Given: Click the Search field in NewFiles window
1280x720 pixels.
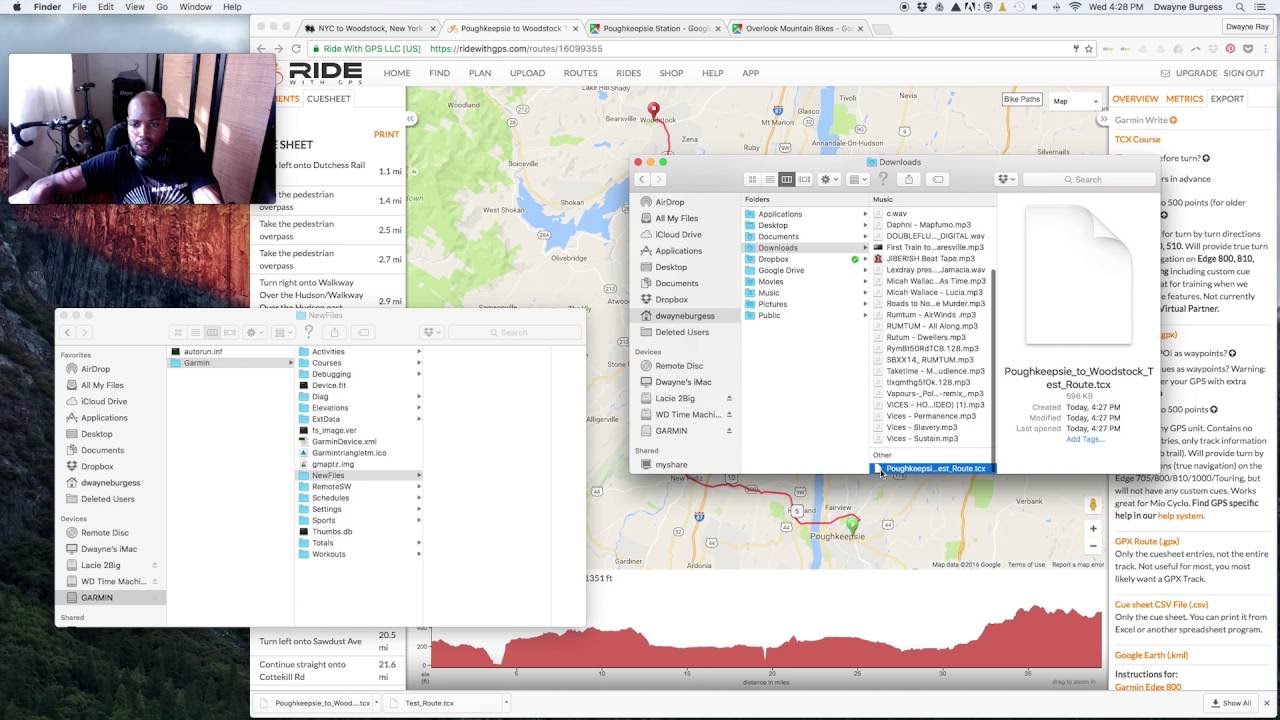Looking at the screenshot, I should point(514,332).
